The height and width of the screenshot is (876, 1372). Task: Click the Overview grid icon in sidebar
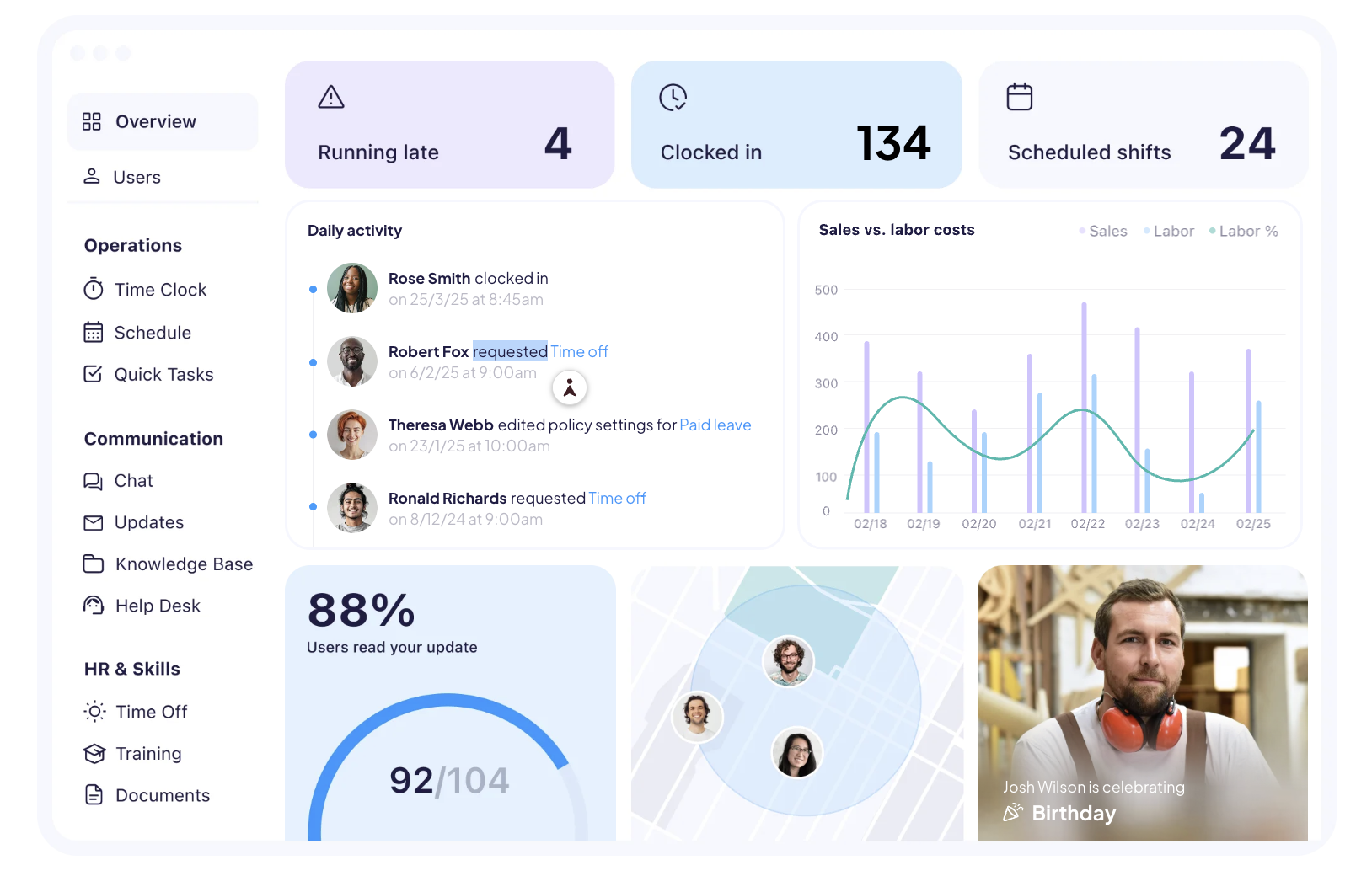(92, 122)
